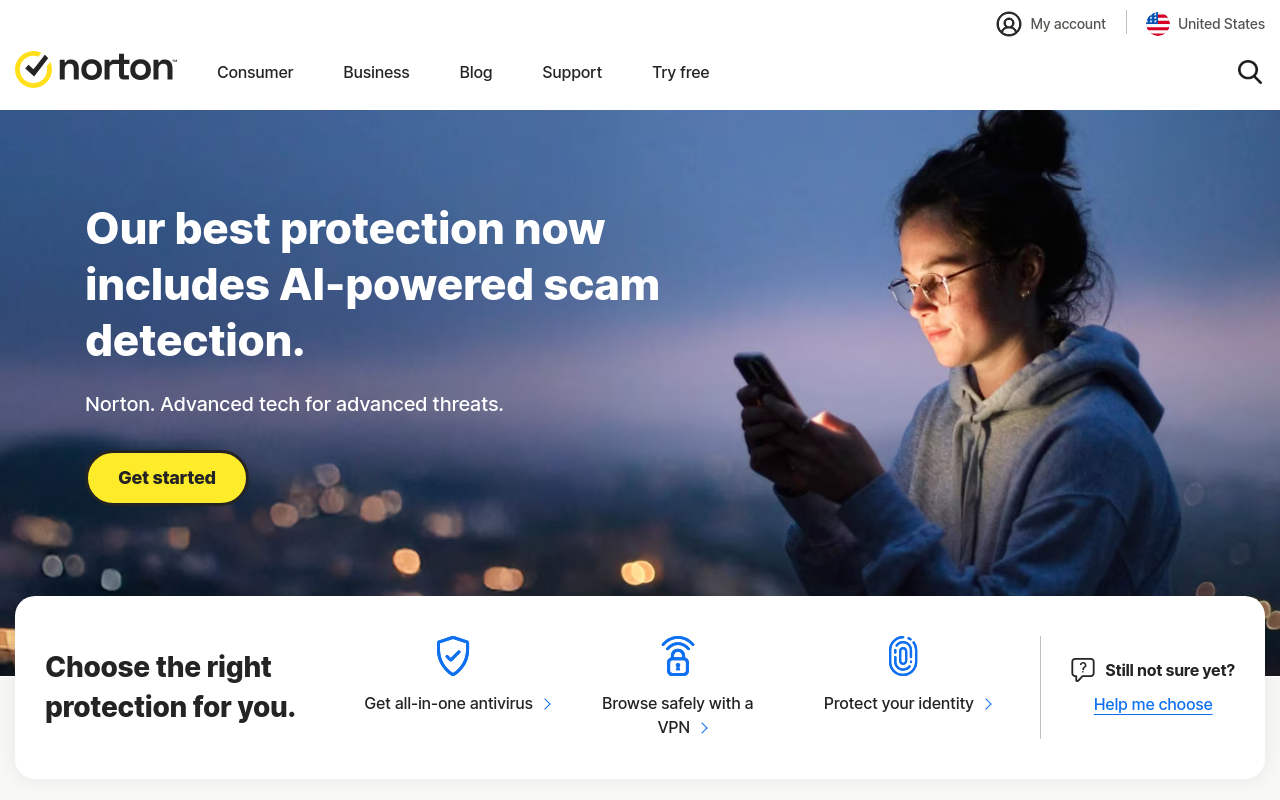Open the Blog menu item

pos(476,72)
